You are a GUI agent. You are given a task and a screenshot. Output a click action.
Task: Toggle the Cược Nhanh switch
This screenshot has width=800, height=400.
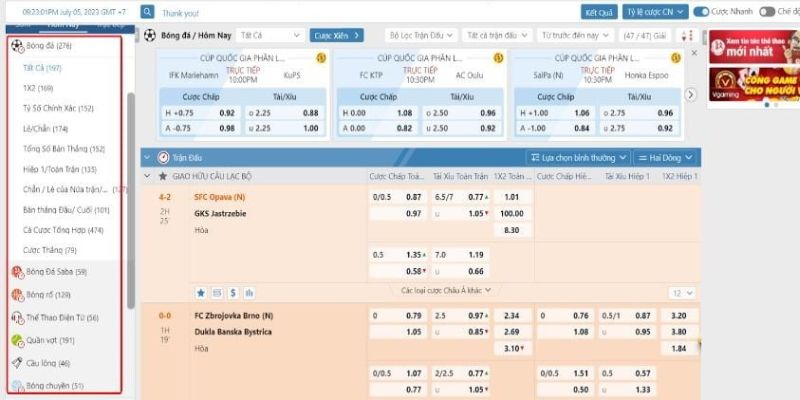[x=702, y=12]
